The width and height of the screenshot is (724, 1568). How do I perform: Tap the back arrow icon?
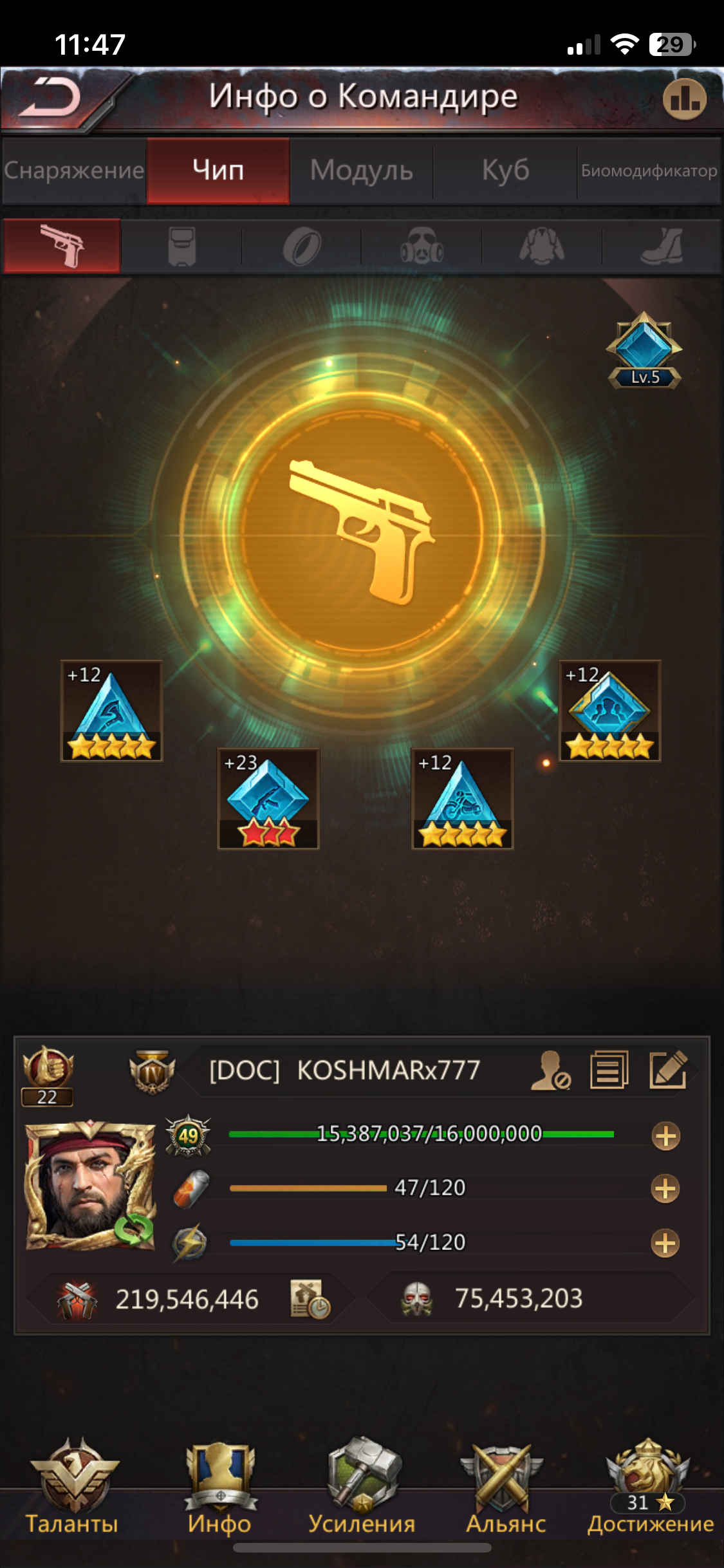tap(49, 98)
